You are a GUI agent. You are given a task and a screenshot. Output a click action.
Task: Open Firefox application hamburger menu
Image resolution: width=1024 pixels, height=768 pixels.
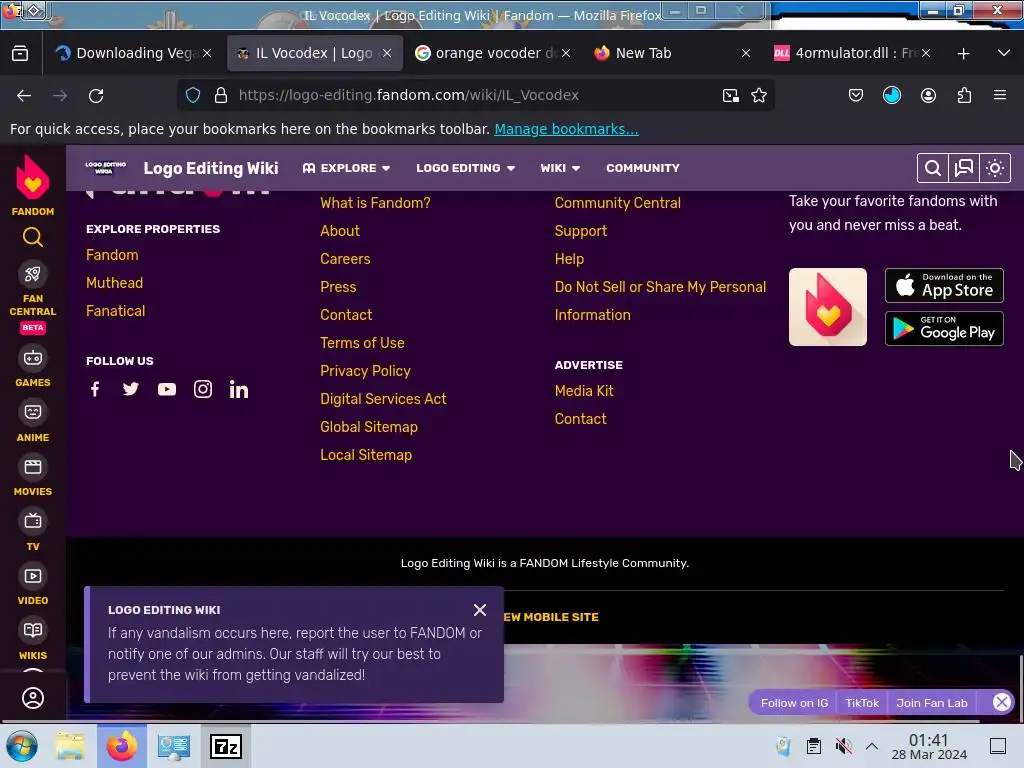(x=999, y=95)
